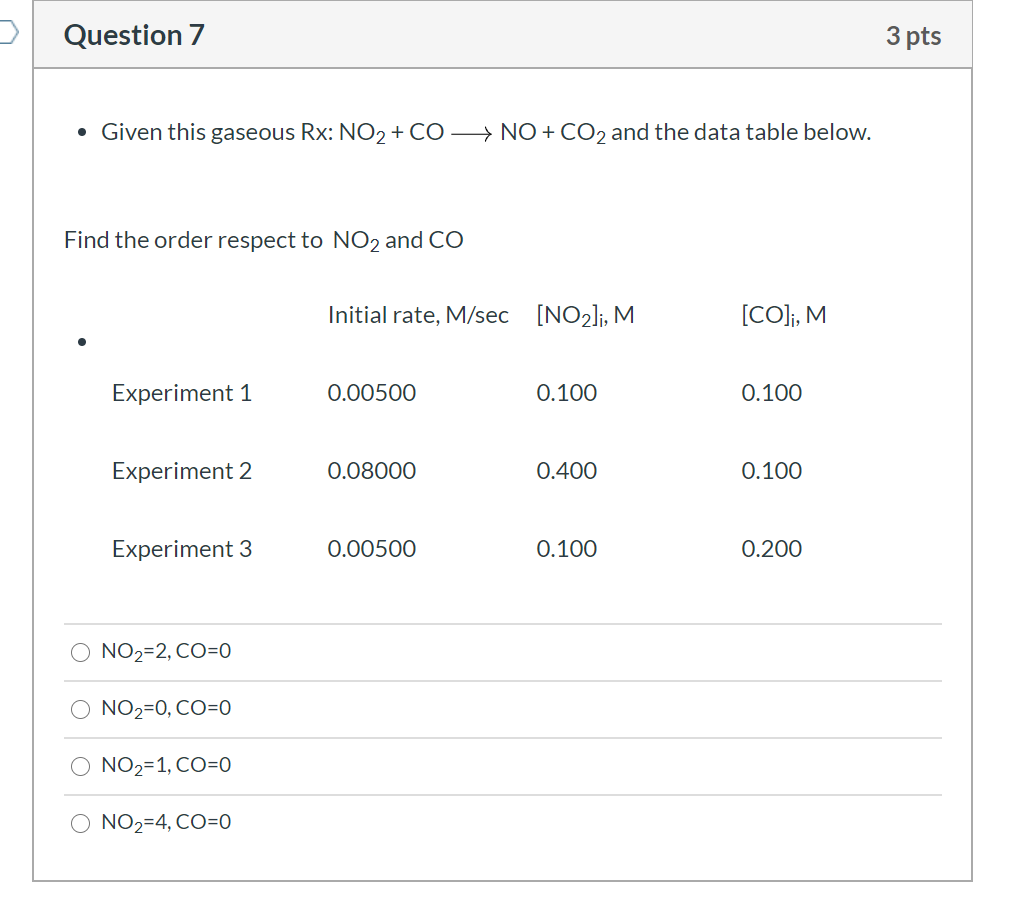Click the Question 7 header text
1016x901 pixels.
pyautogui.click(x=133, y=35)
